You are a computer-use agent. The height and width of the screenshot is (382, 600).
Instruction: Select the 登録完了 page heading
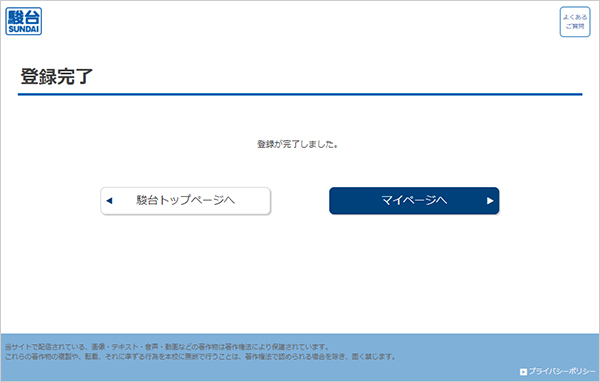[57, 76]
